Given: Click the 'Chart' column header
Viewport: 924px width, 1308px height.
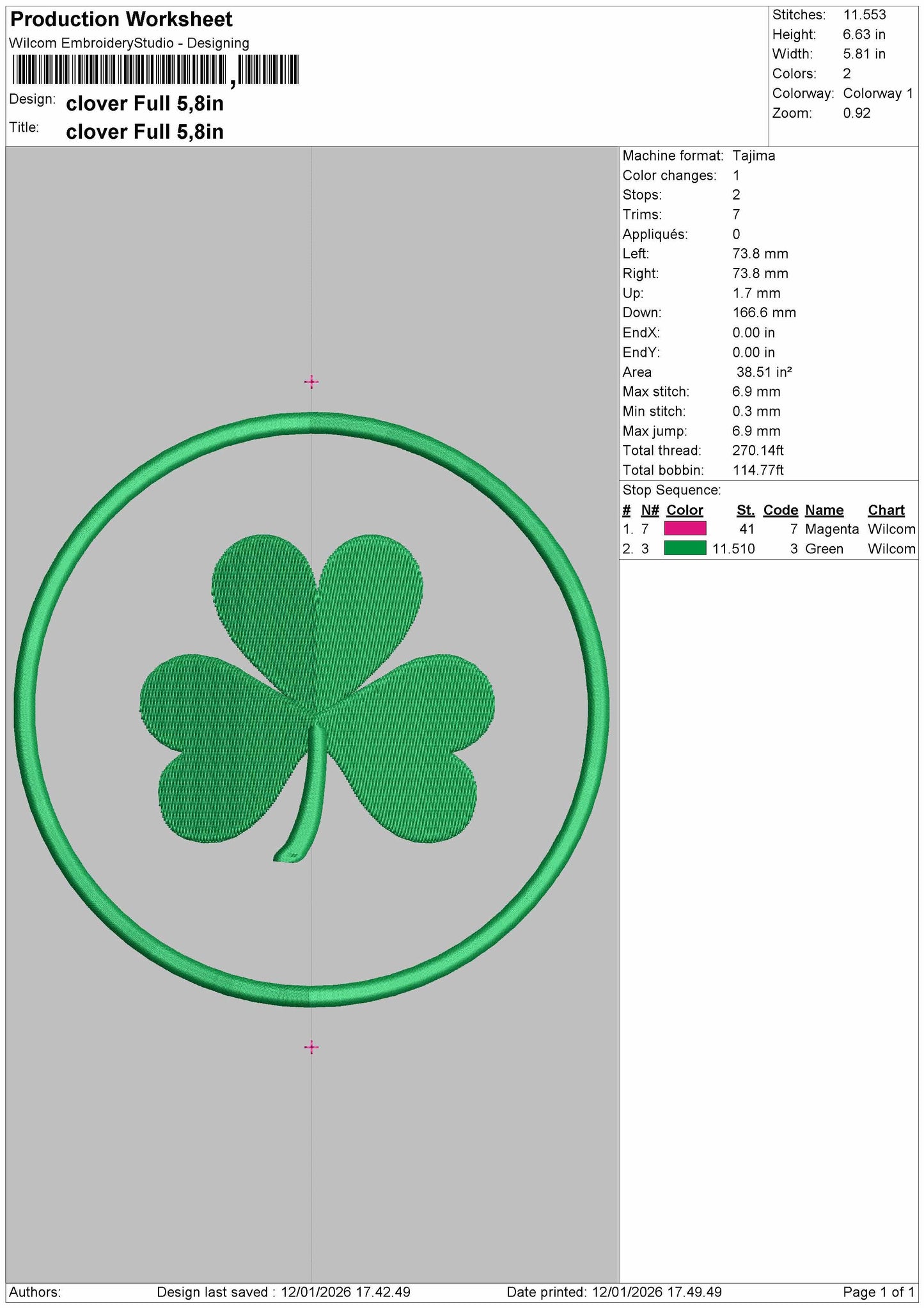Looking at the screenshot, I should (886, 510).
